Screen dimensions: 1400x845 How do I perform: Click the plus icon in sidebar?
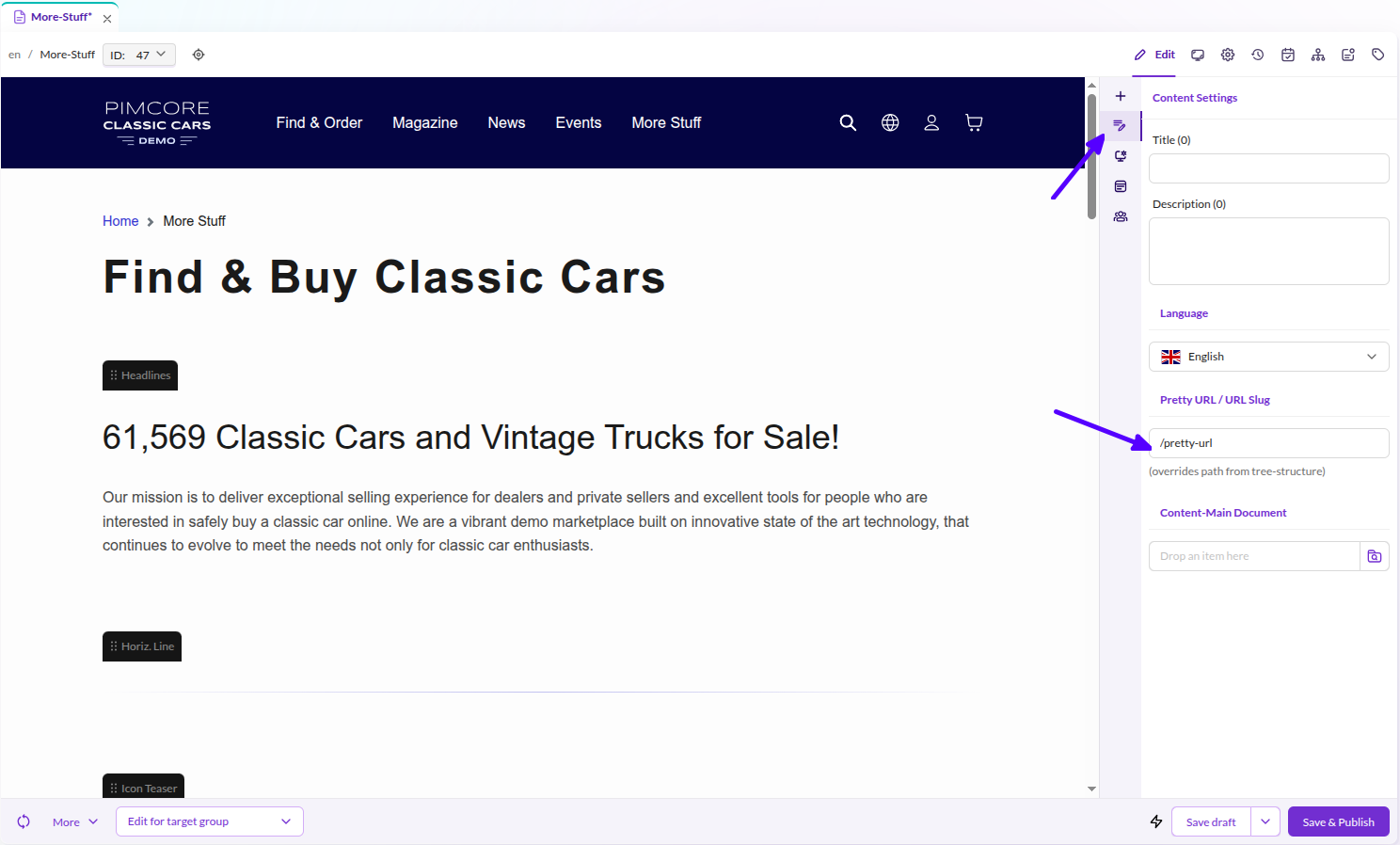1121,96
